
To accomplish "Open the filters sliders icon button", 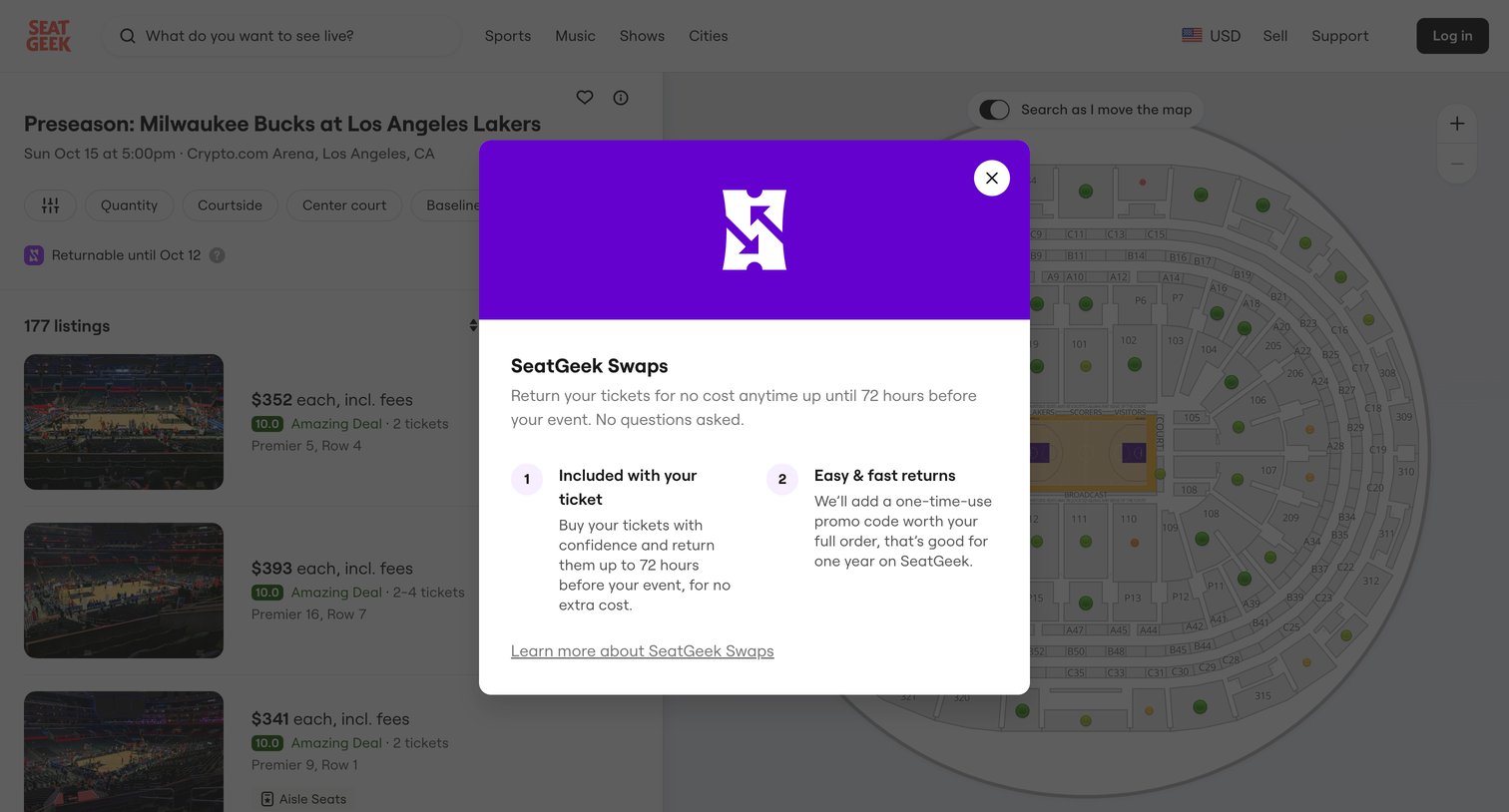I will [50, 205].
